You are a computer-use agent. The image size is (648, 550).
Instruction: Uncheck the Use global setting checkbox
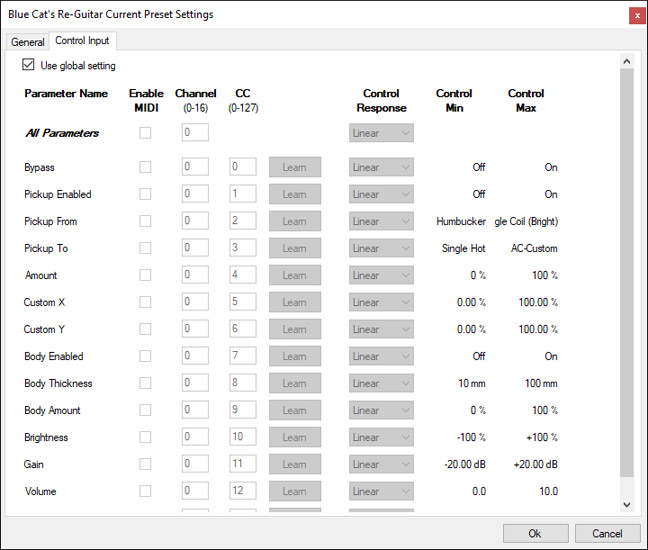point(28,66)
